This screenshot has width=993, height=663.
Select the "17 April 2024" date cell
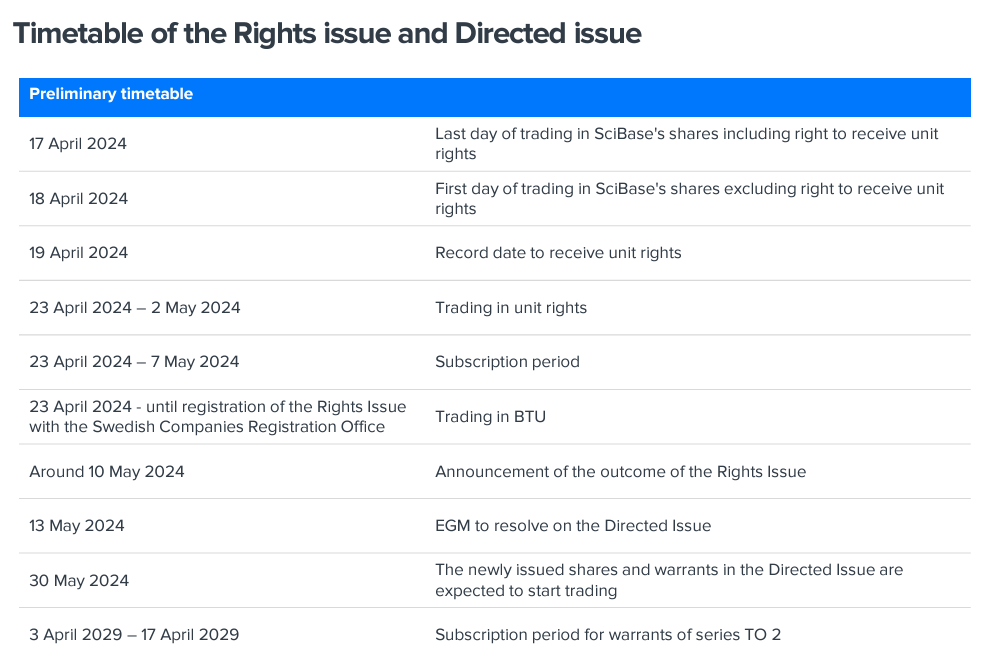click(x=78, y=144)
